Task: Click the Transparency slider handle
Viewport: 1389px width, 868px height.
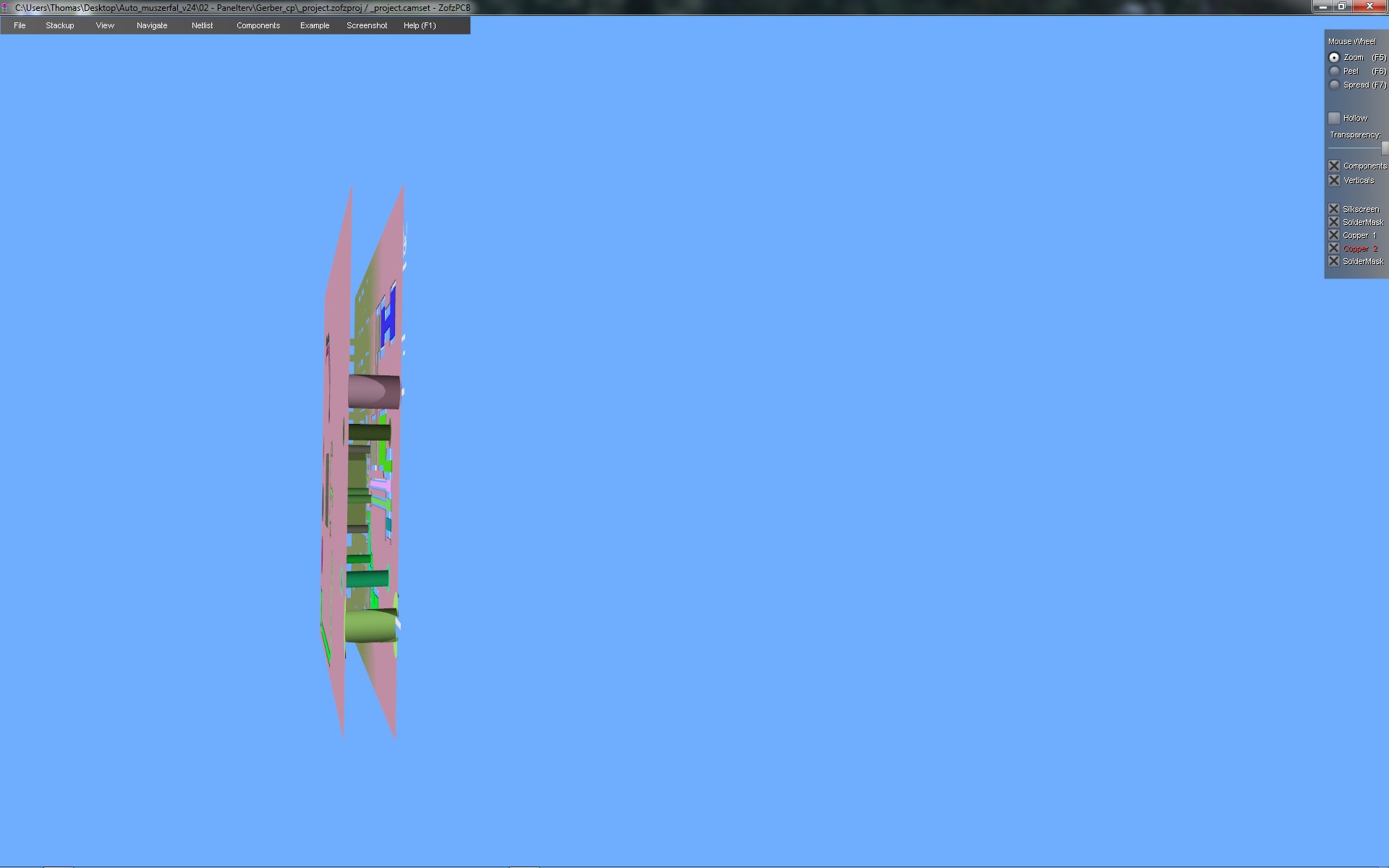Action: (1384, 148)
